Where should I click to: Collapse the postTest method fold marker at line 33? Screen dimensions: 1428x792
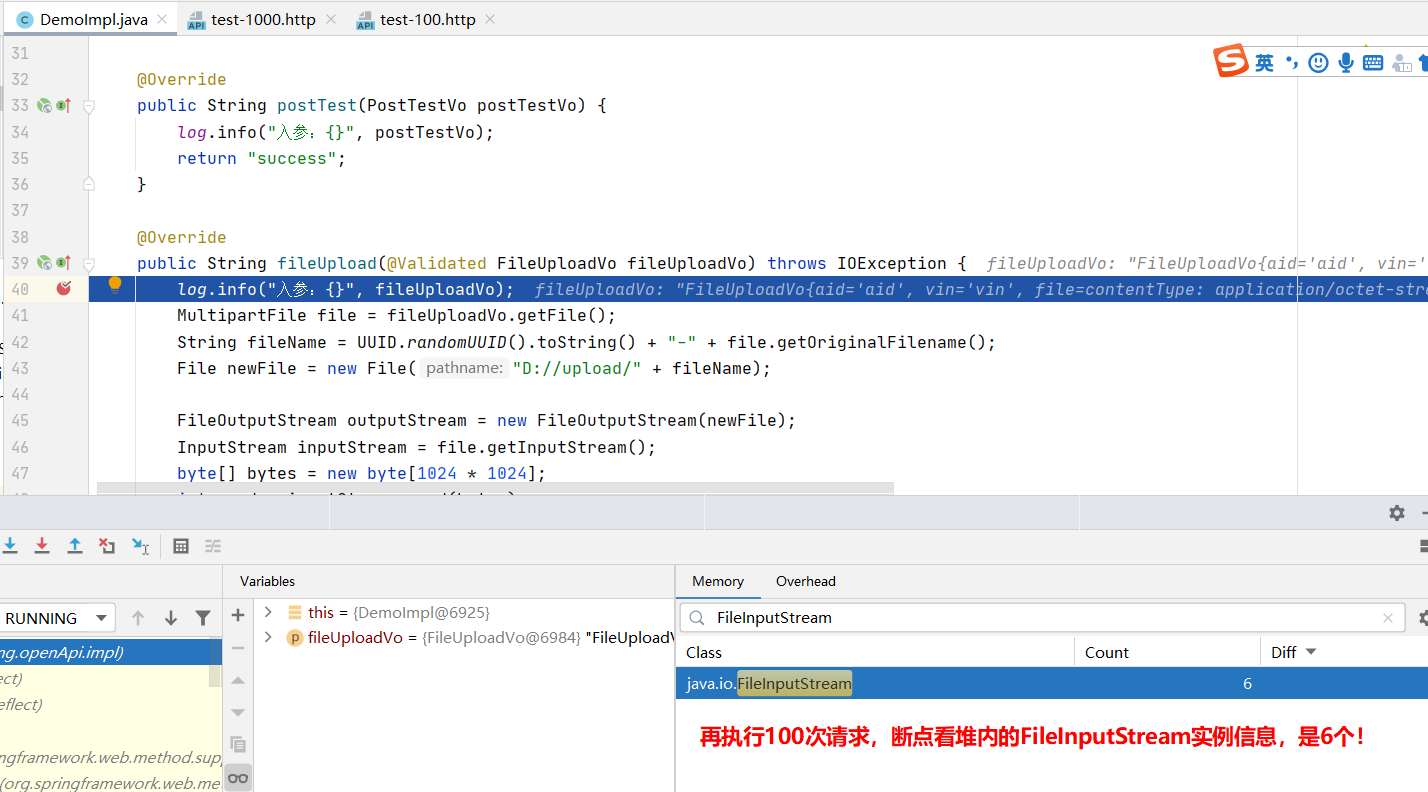[x=89, y=105]
